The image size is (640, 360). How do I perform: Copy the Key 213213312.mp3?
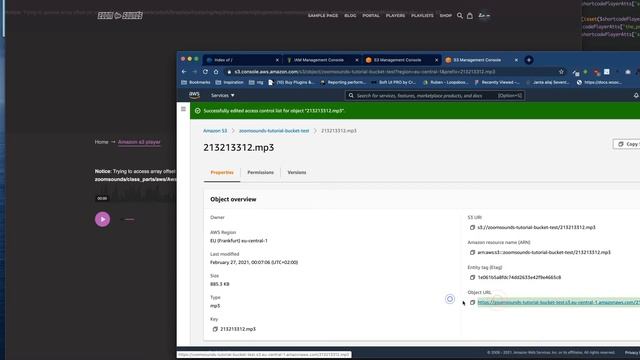point(215,329)
